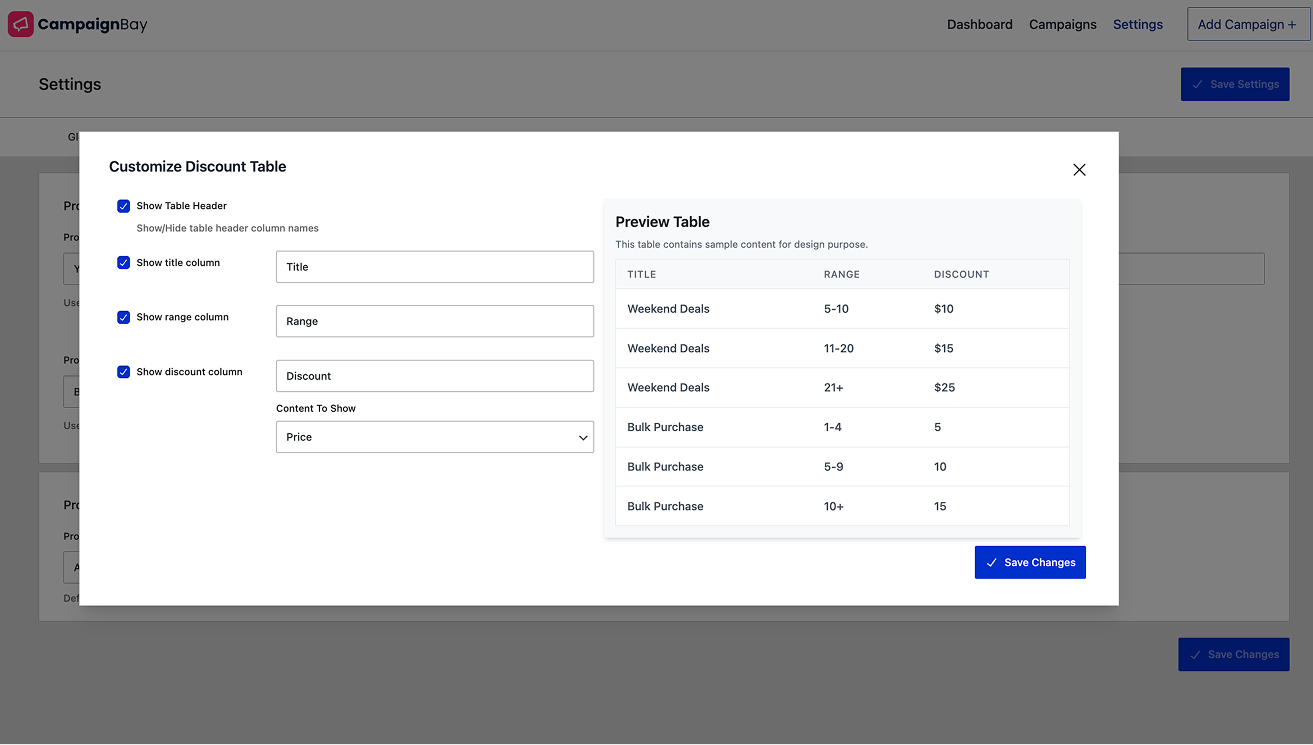
Task: Uncheck the Show discount column setting
Action: pyautogui.click(x=123, y=371)
